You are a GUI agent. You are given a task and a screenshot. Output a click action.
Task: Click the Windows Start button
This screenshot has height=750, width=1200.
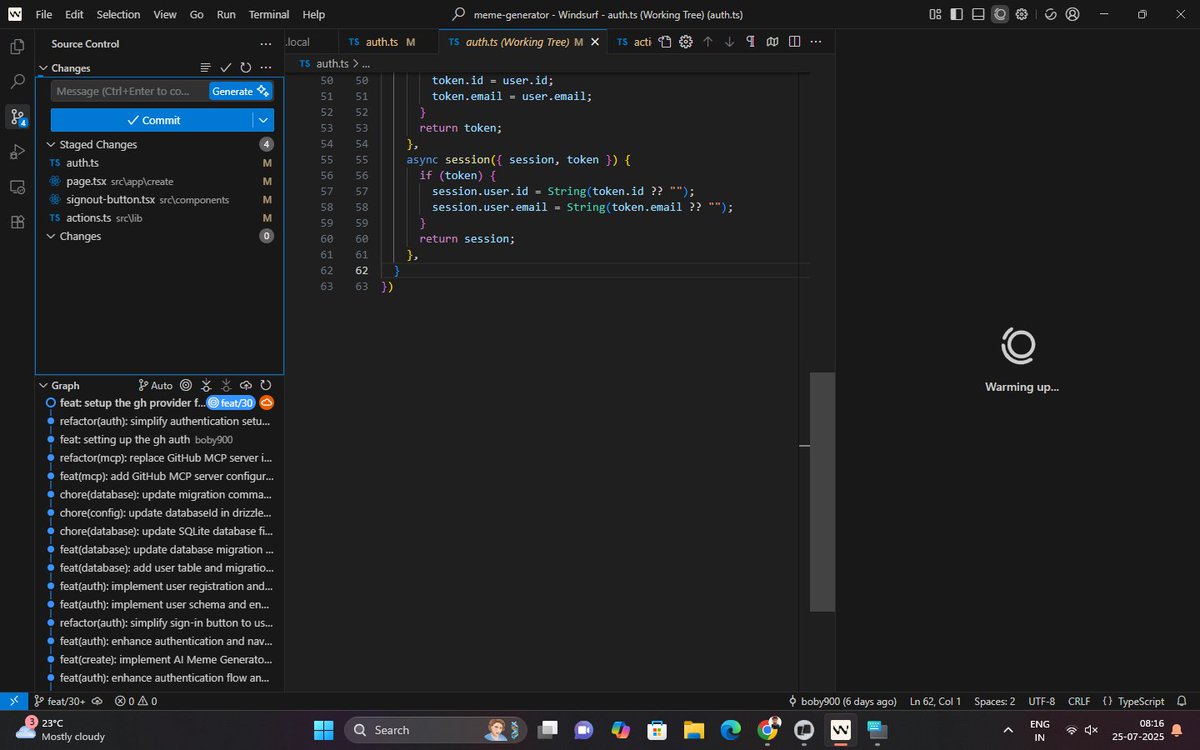[x=323, y=730]
